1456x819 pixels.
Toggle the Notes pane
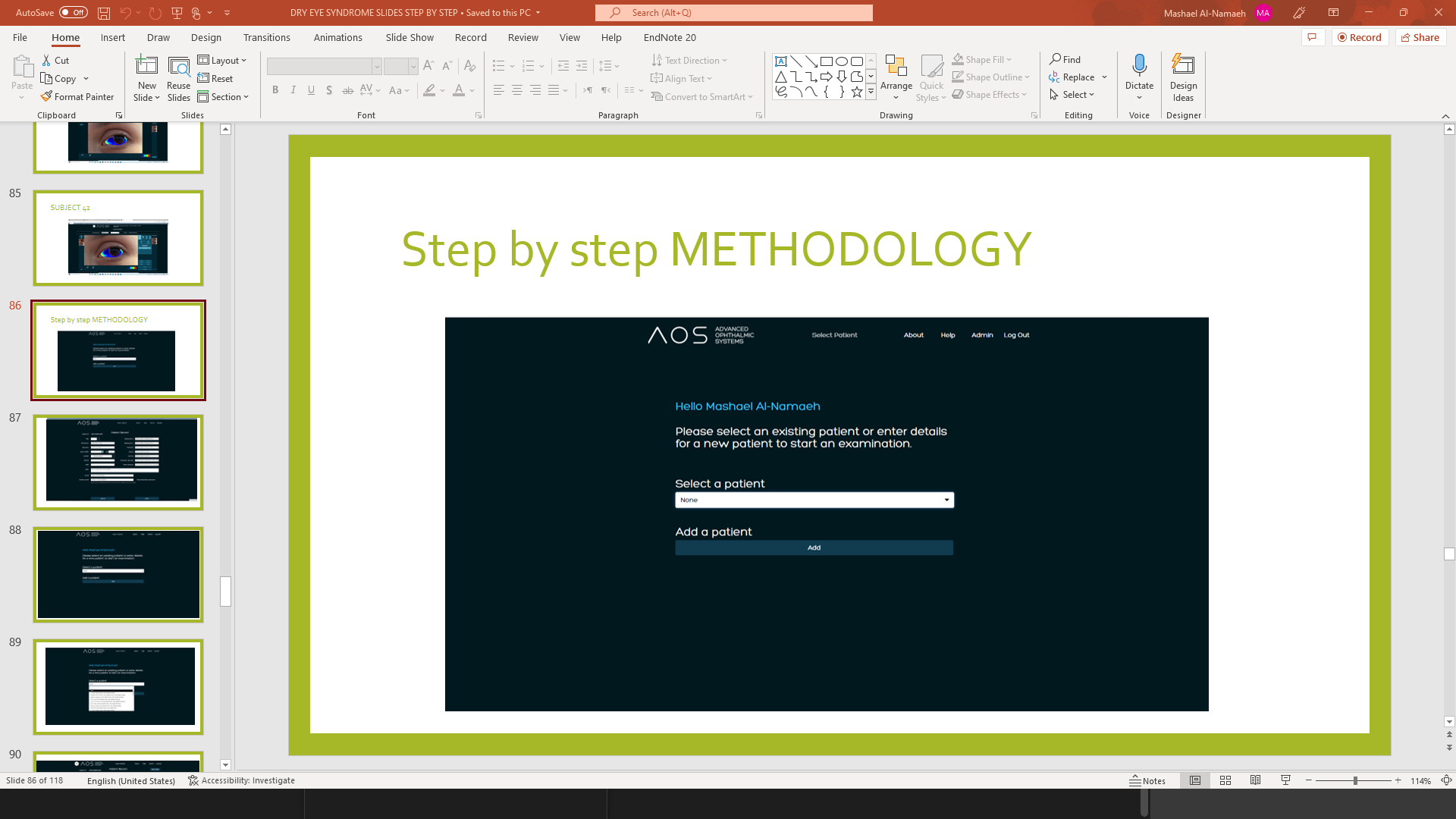[1147, 780]
